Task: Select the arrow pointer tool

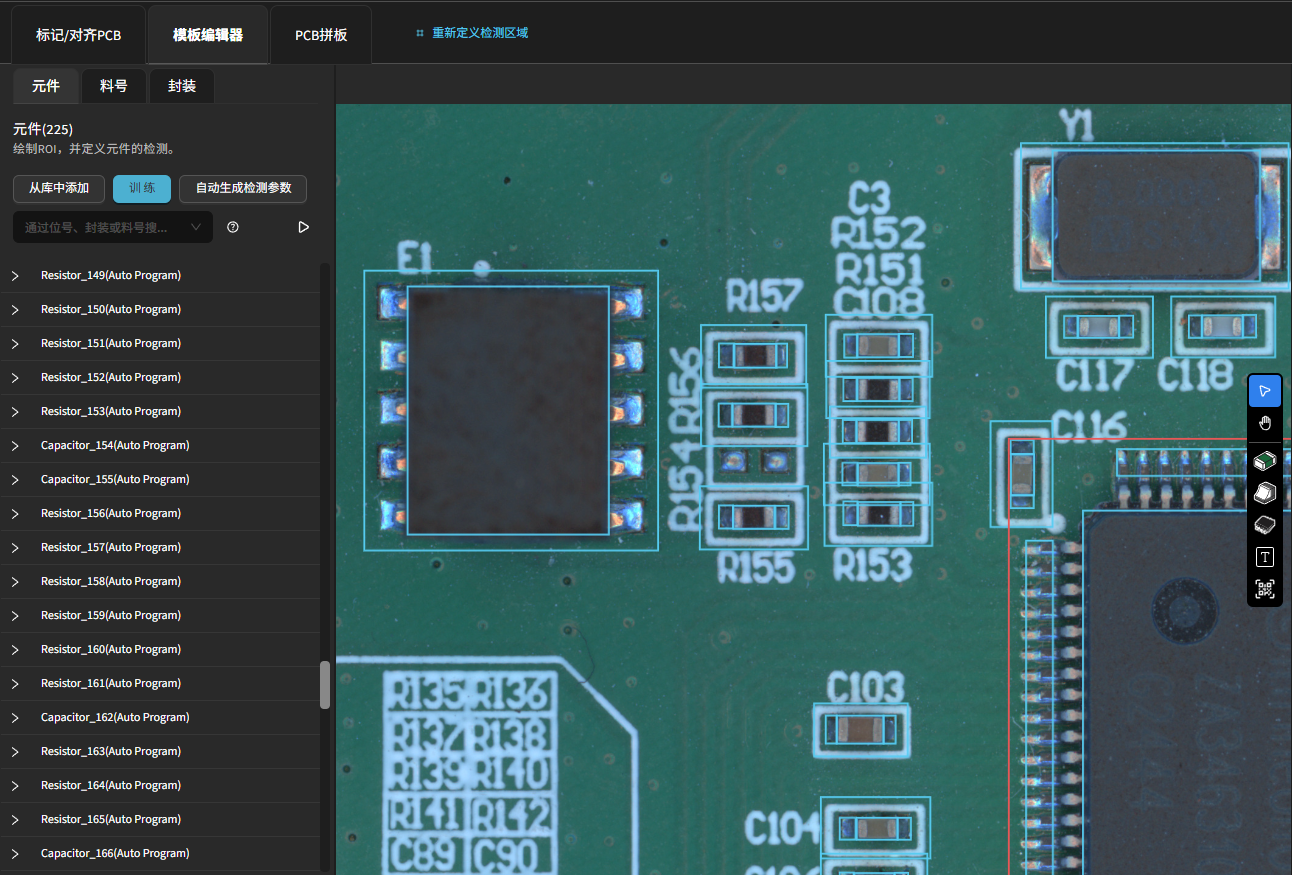Action: point(1265,391)
